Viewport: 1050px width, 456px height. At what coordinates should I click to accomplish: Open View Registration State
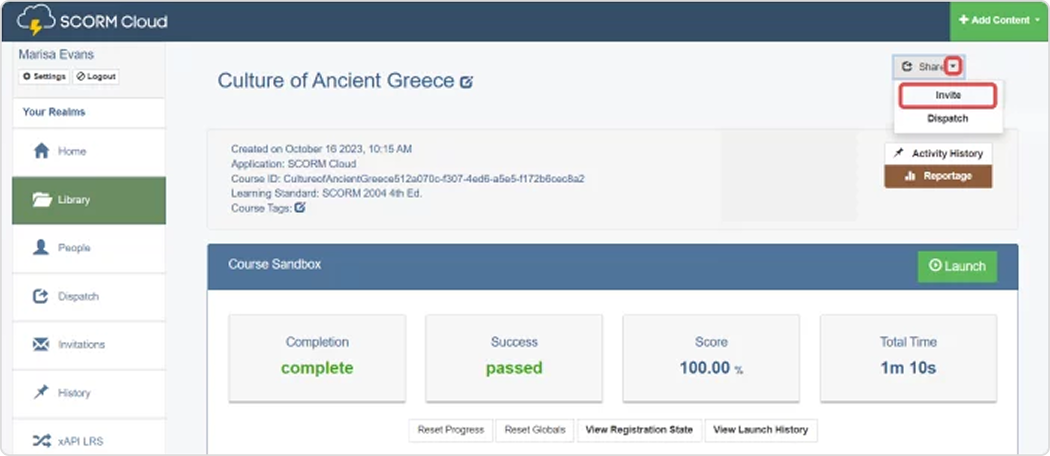(x=639, y=430)
